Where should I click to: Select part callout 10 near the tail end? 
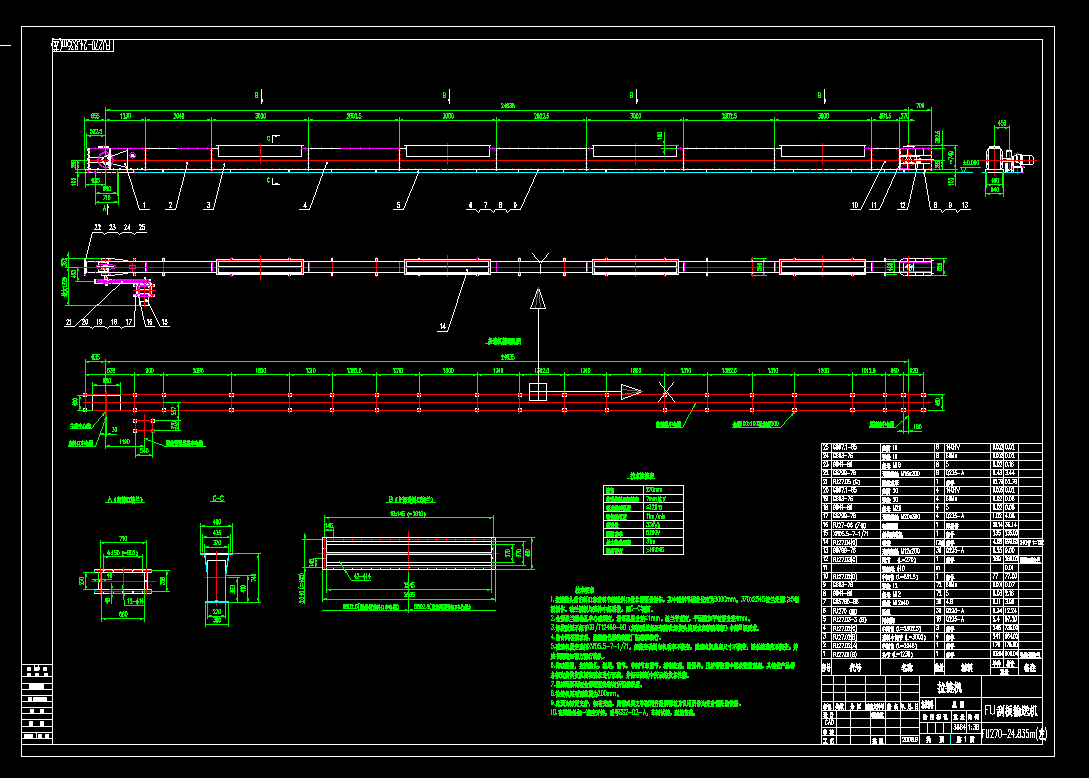point(855,205)
